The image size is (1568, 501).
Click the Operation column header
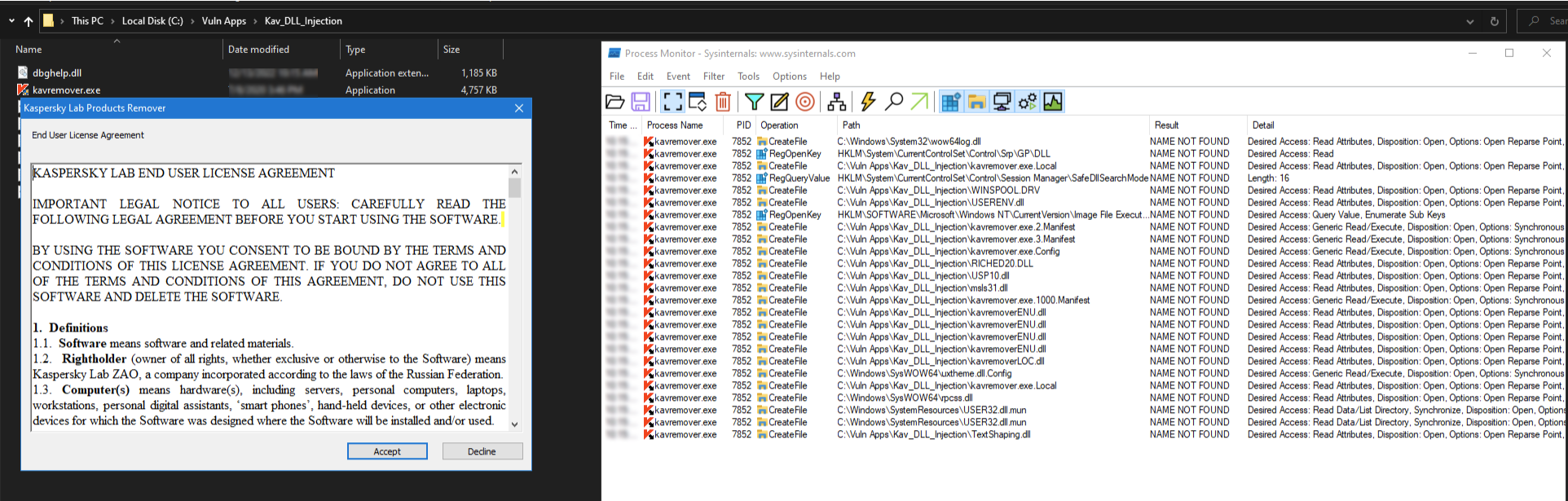coord(797,125)
